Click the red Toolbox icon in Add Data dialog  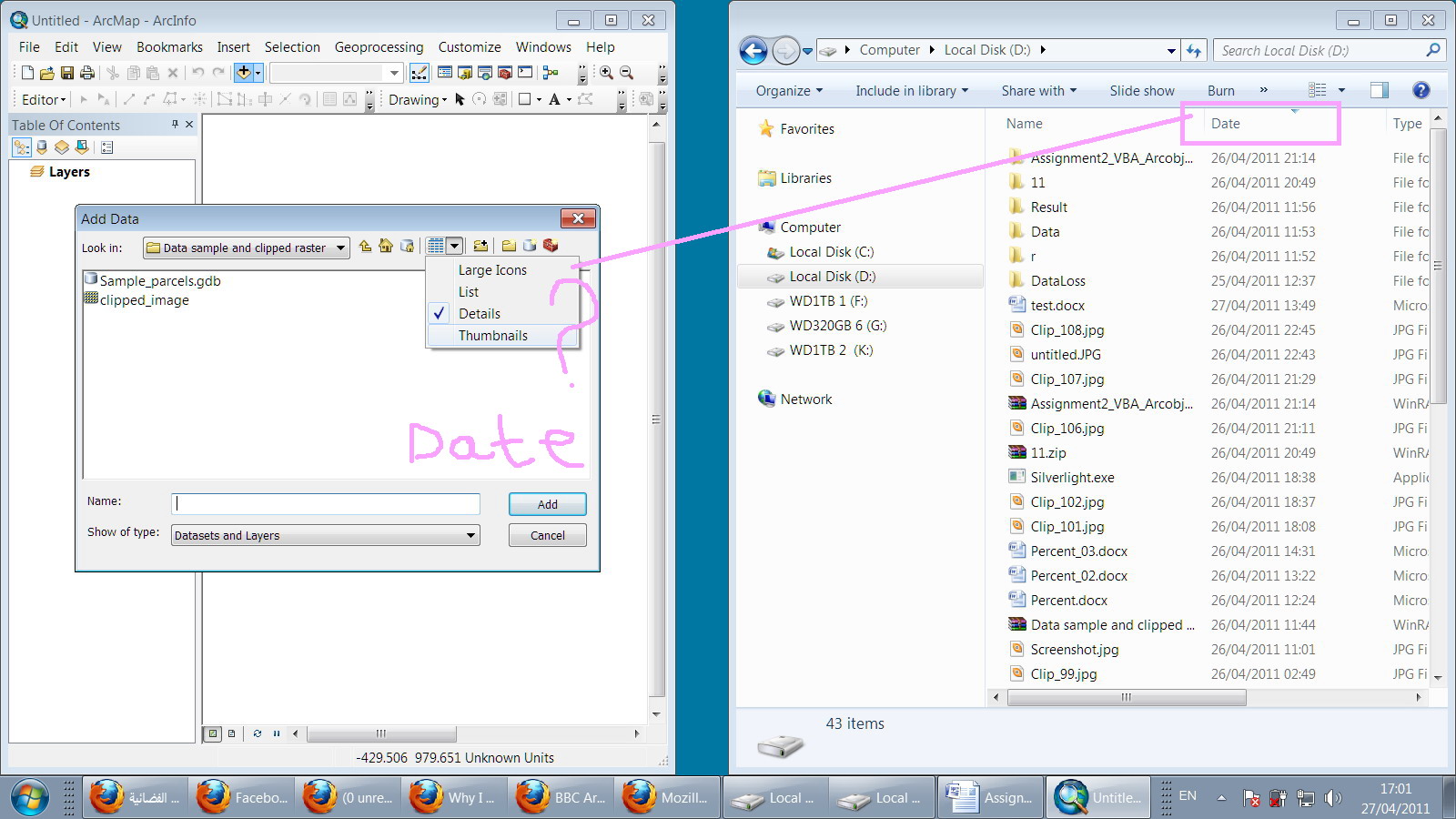tap(551, 246)
